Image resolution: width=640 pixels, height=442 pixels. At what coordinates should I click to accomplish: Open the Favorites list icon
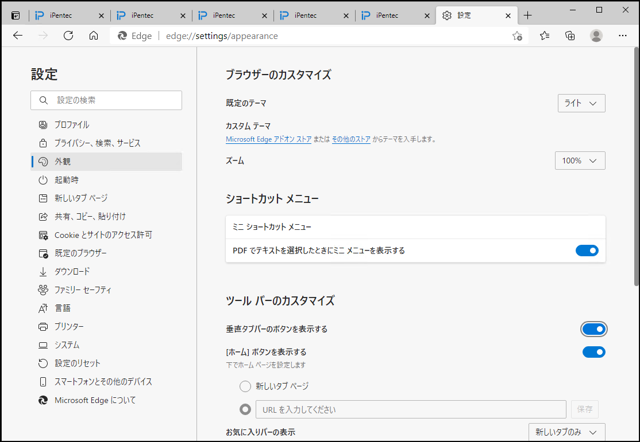pyautogui.click(x=544, y=36)
